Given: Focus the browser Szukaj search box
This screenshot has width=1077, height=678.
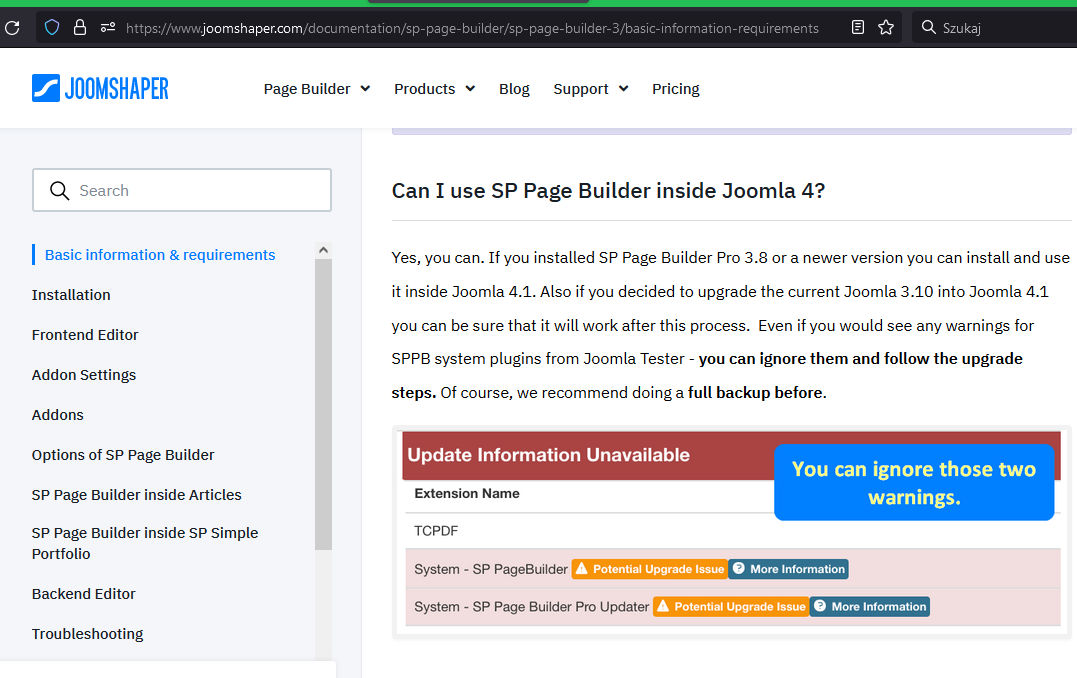Looking at the screenshot, I should [x=1000, y=28].
